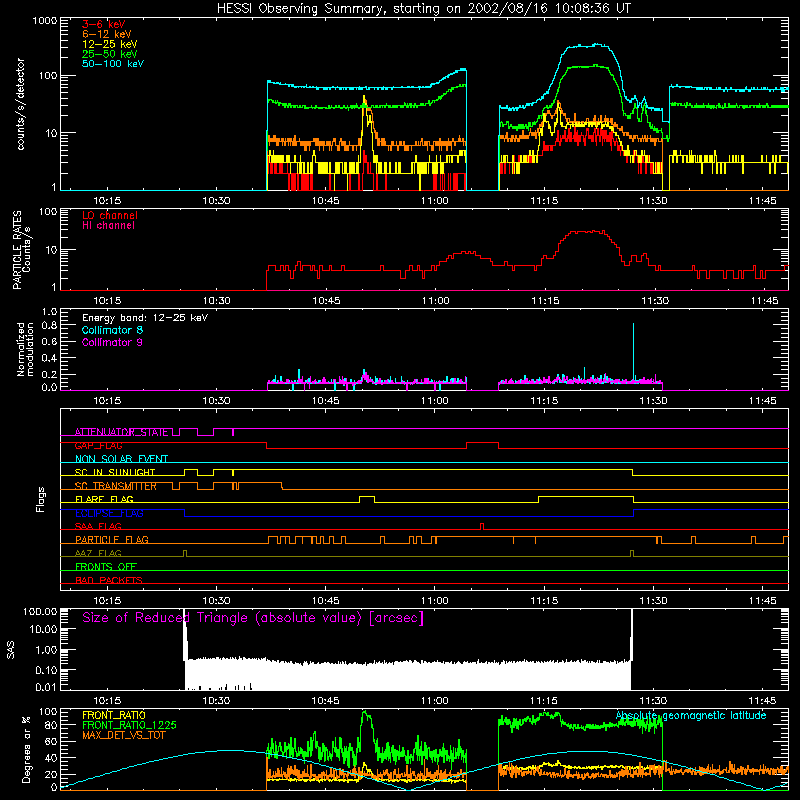Image resolution: width=800 pixels, height=800 pixels.
Task: Select the 50-100 keV legend label
Action: pyautogui.click(x=113, y=64)
